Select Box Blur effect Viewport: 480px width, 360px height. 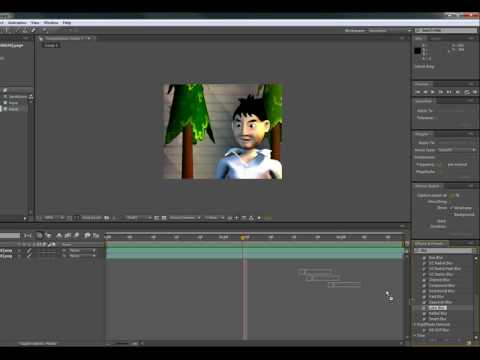tap(435, 257)
